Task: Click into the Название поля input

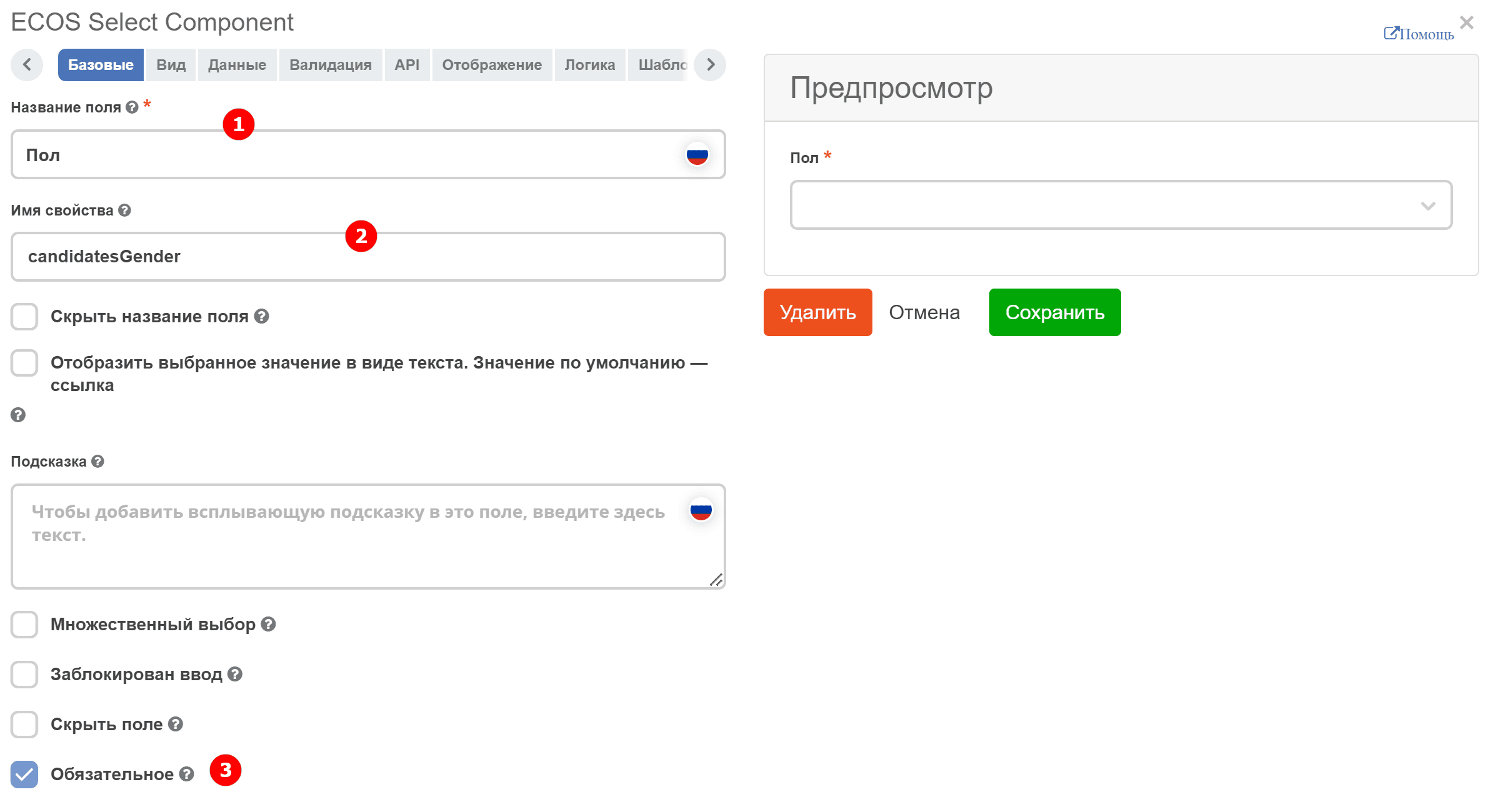Action: [367, 154]
